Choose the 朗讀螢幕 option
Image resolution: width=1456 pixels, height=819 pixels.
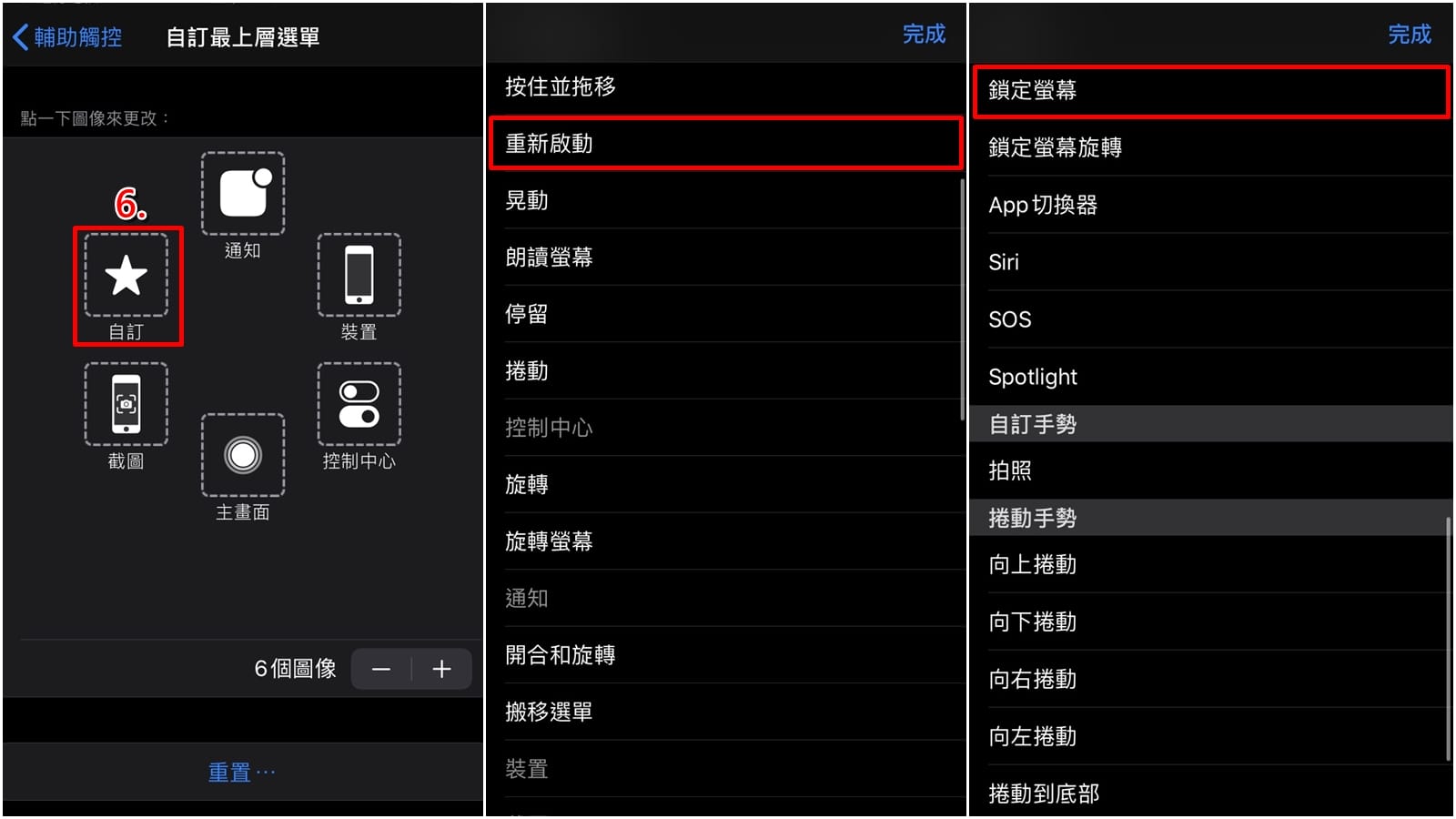(x=725, y=258)
